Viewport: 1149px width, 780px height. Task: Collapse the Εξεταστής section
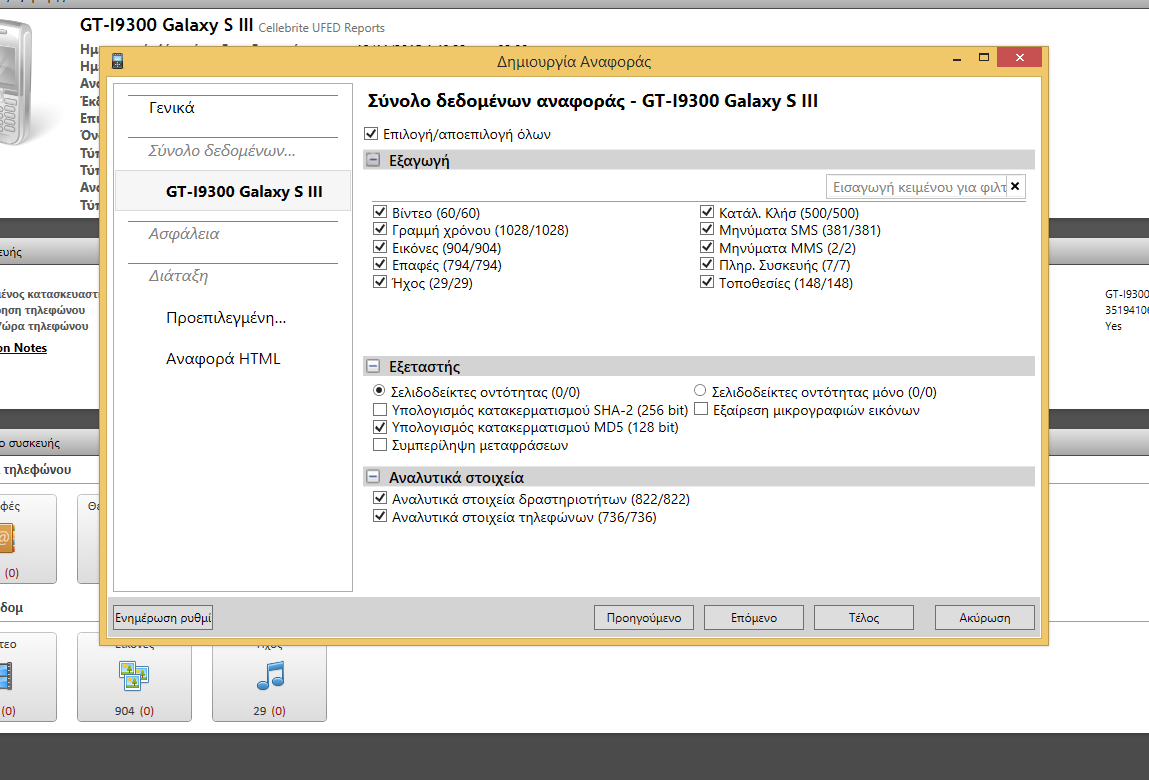[x=373, y=366]
